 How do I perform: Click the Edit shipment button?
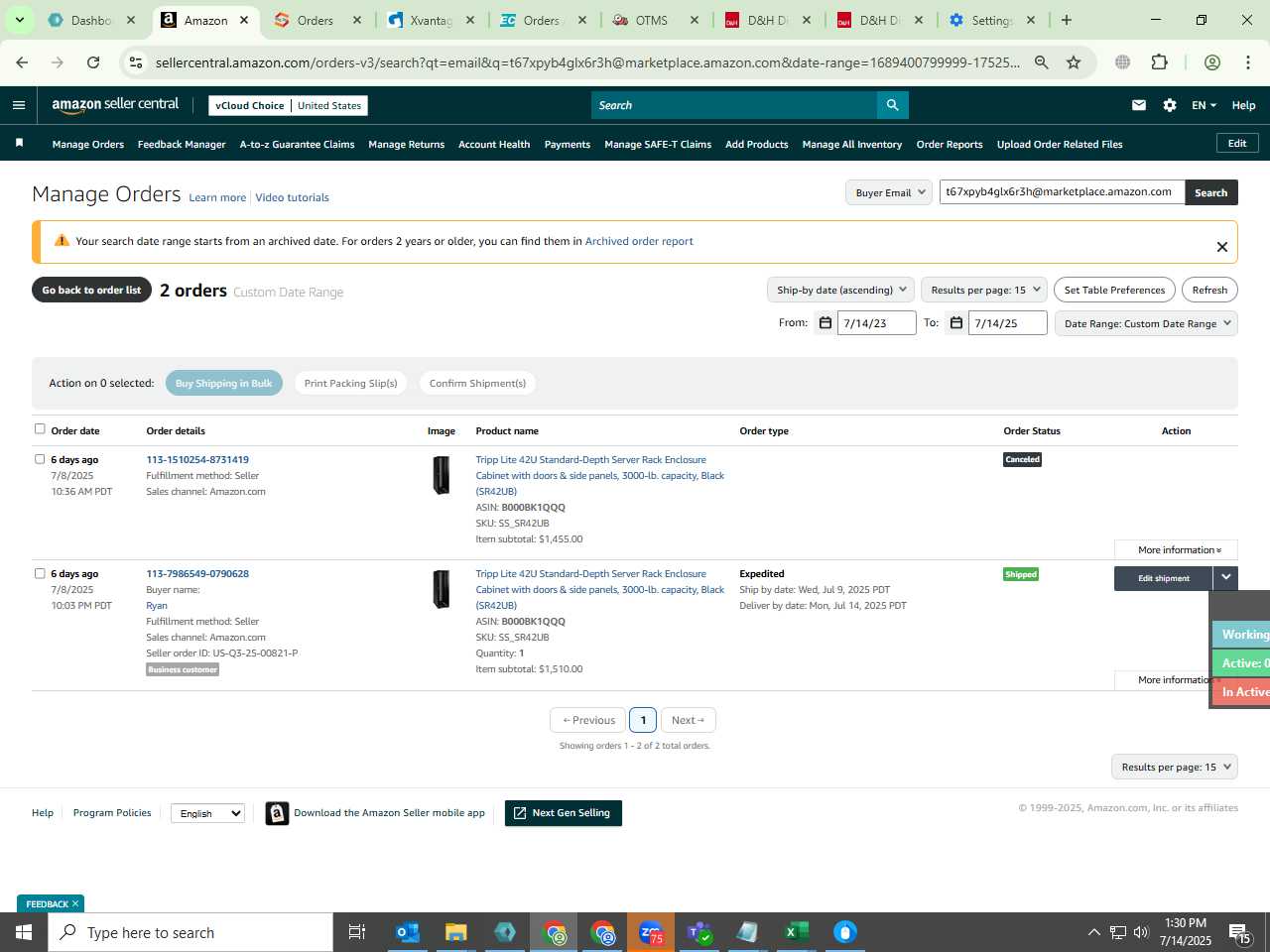[x=1163, y=578]
